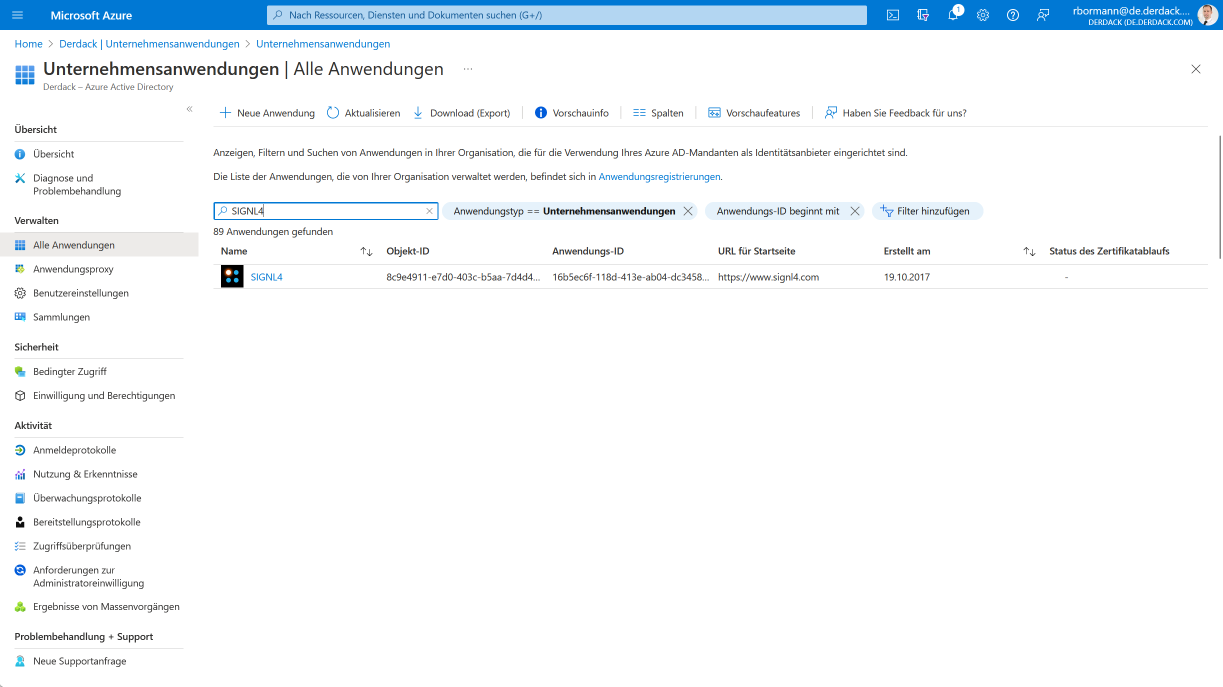Click Aktualisieren to refresh the list
Screen dimensions: 1223x687
[363, 113]
